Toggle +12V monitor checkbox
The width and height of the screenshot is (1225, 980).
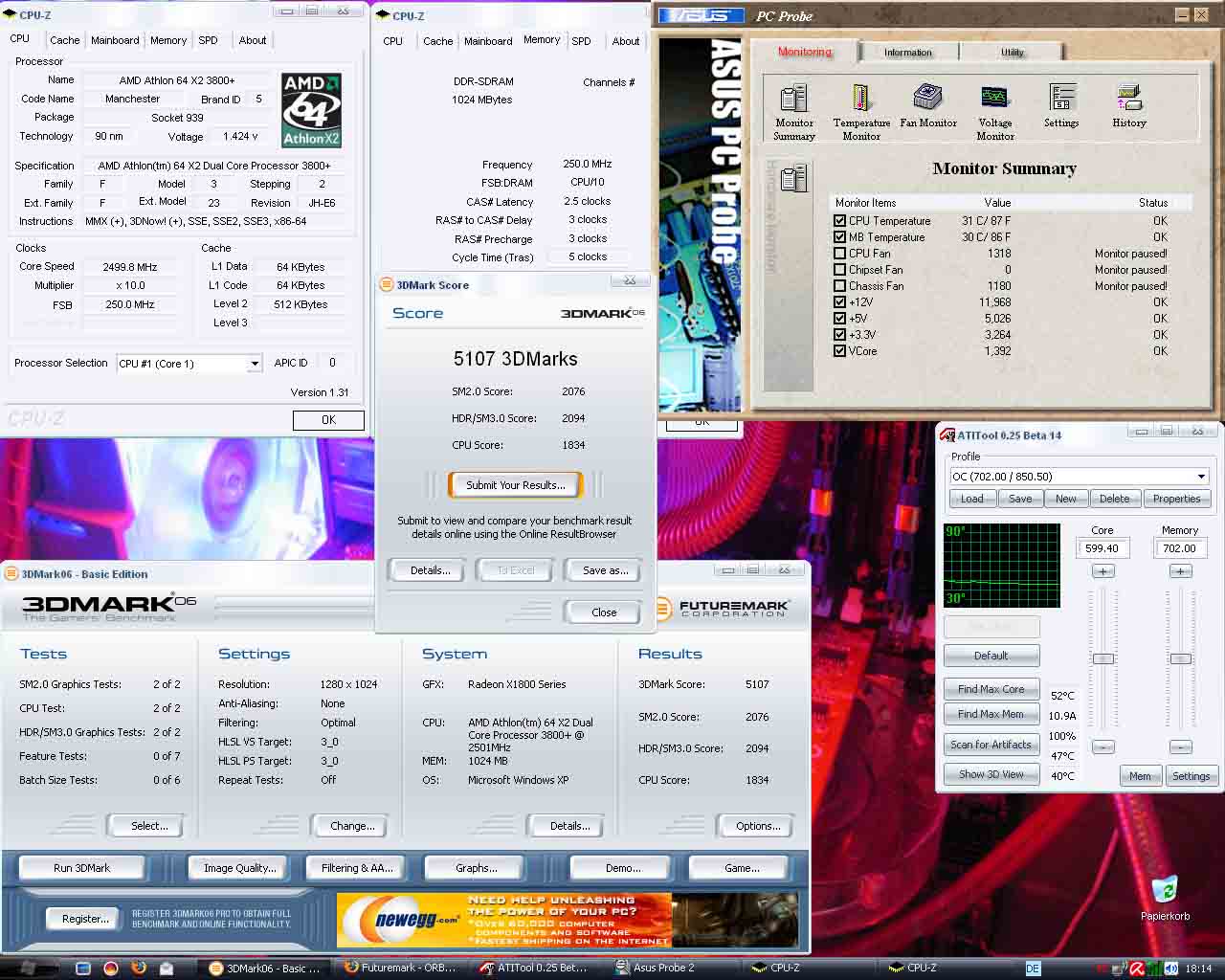point(839,302)
